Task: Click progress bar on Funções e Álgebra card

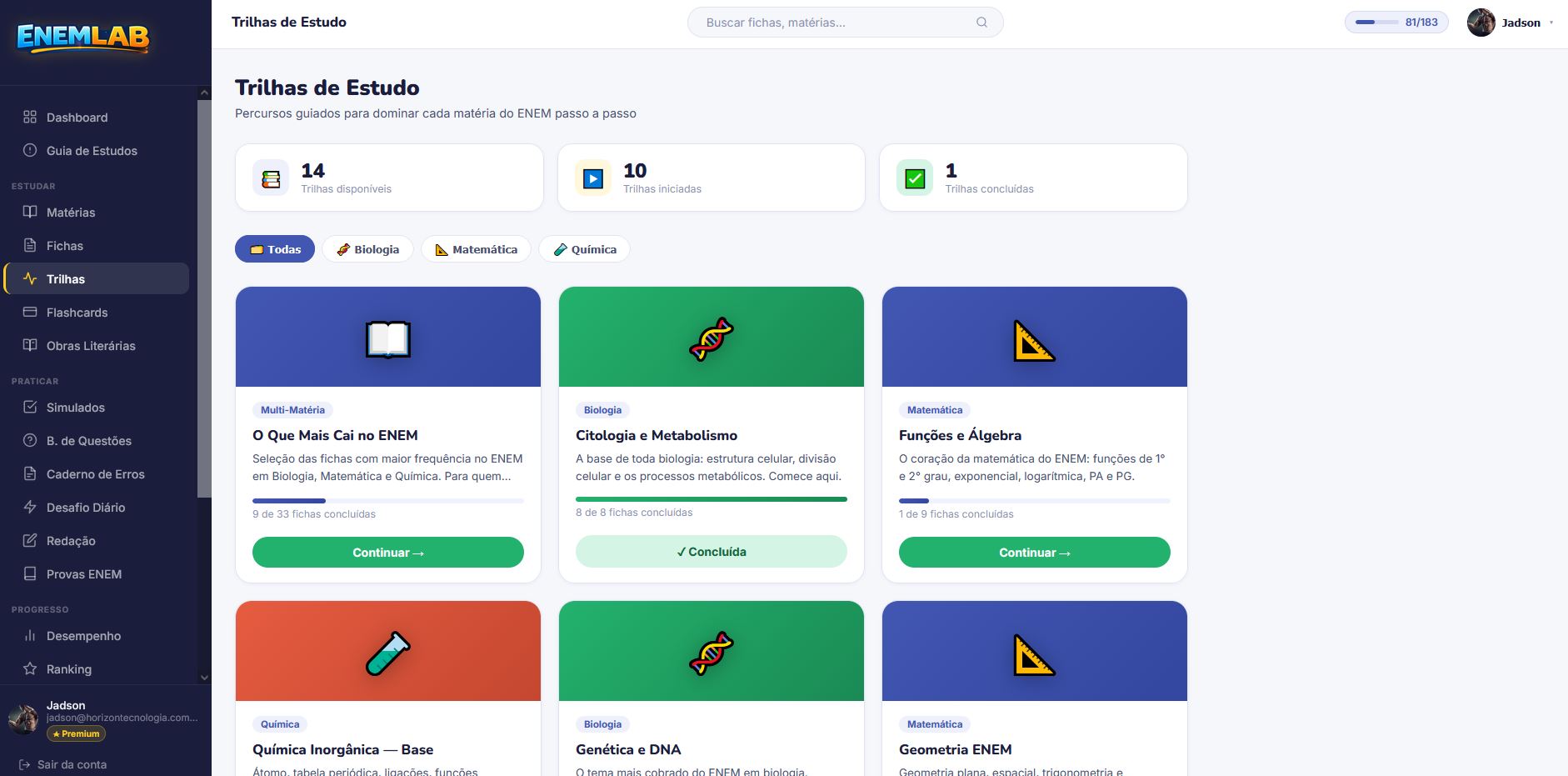Action: (x=1035, y=501)
